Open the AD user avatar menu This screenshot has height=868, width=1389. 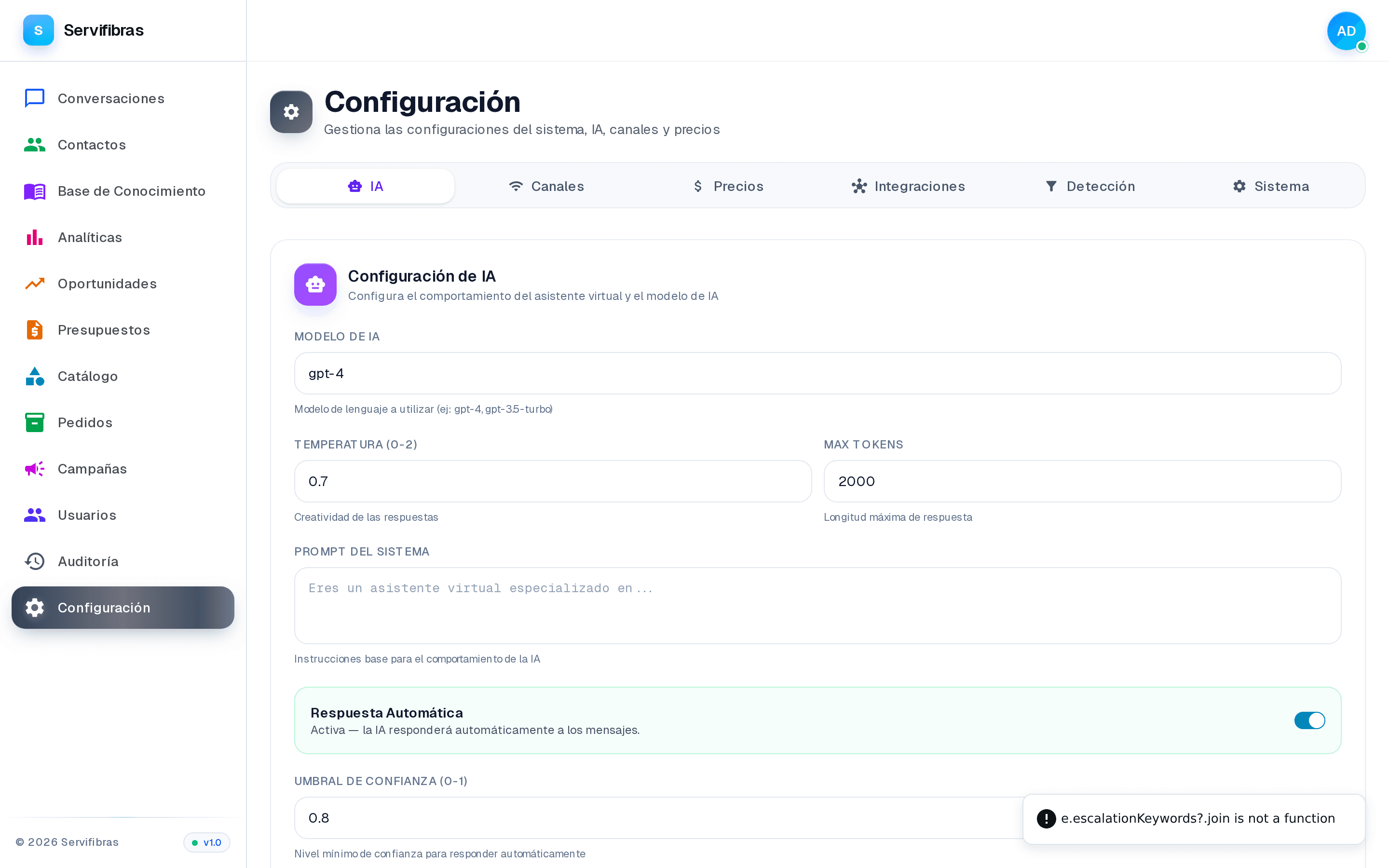tap(1346, 31)
